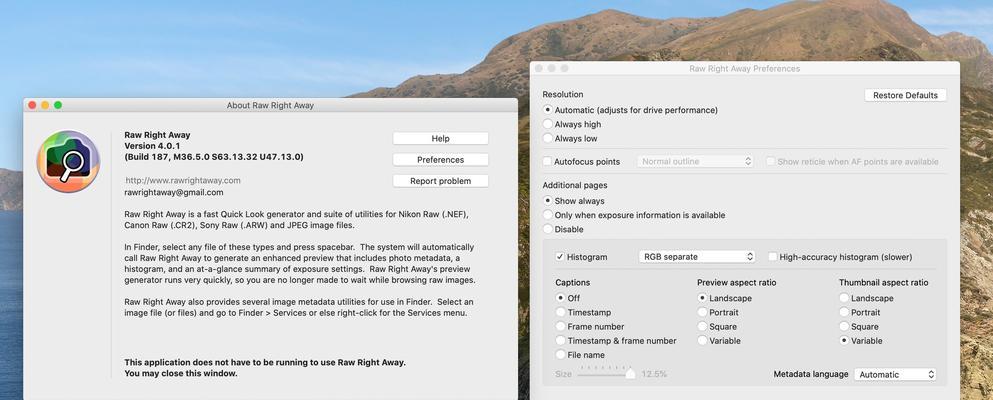Image resolution: width=993 pixels, height=400 pixels.
Task: Click the Metadata language label
Action: pos(811,374)
